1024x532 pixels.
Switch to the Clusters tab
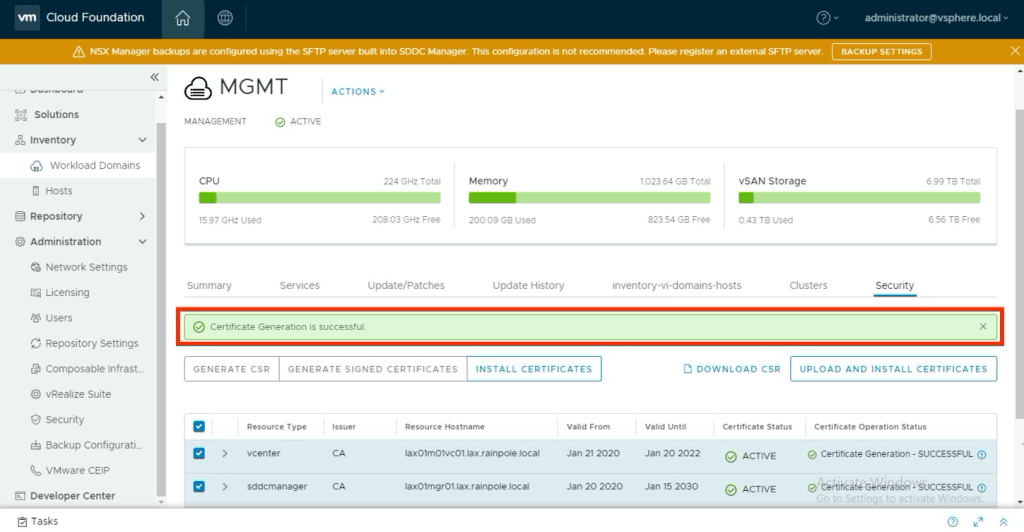[808, 285]
